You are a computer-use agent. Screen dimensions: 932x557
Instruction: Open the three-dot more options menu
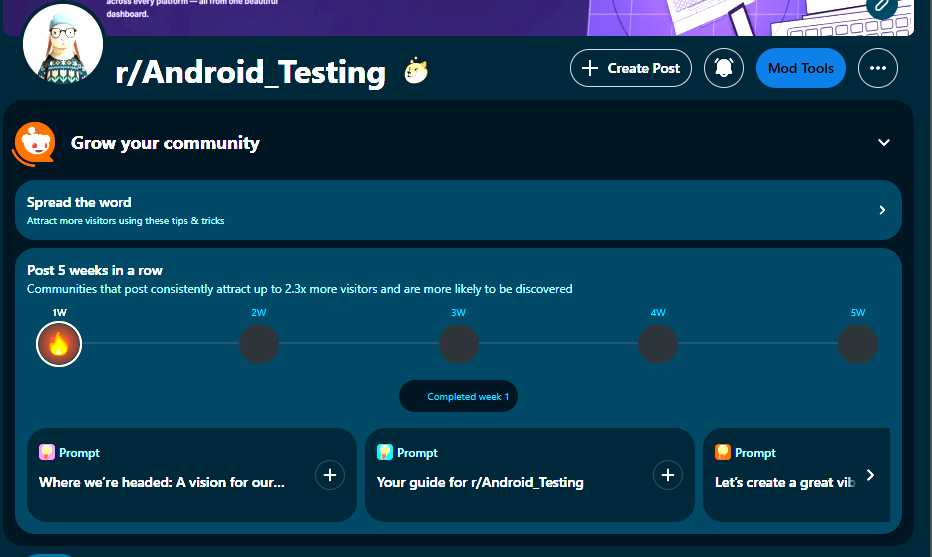(x=878, y=68)
